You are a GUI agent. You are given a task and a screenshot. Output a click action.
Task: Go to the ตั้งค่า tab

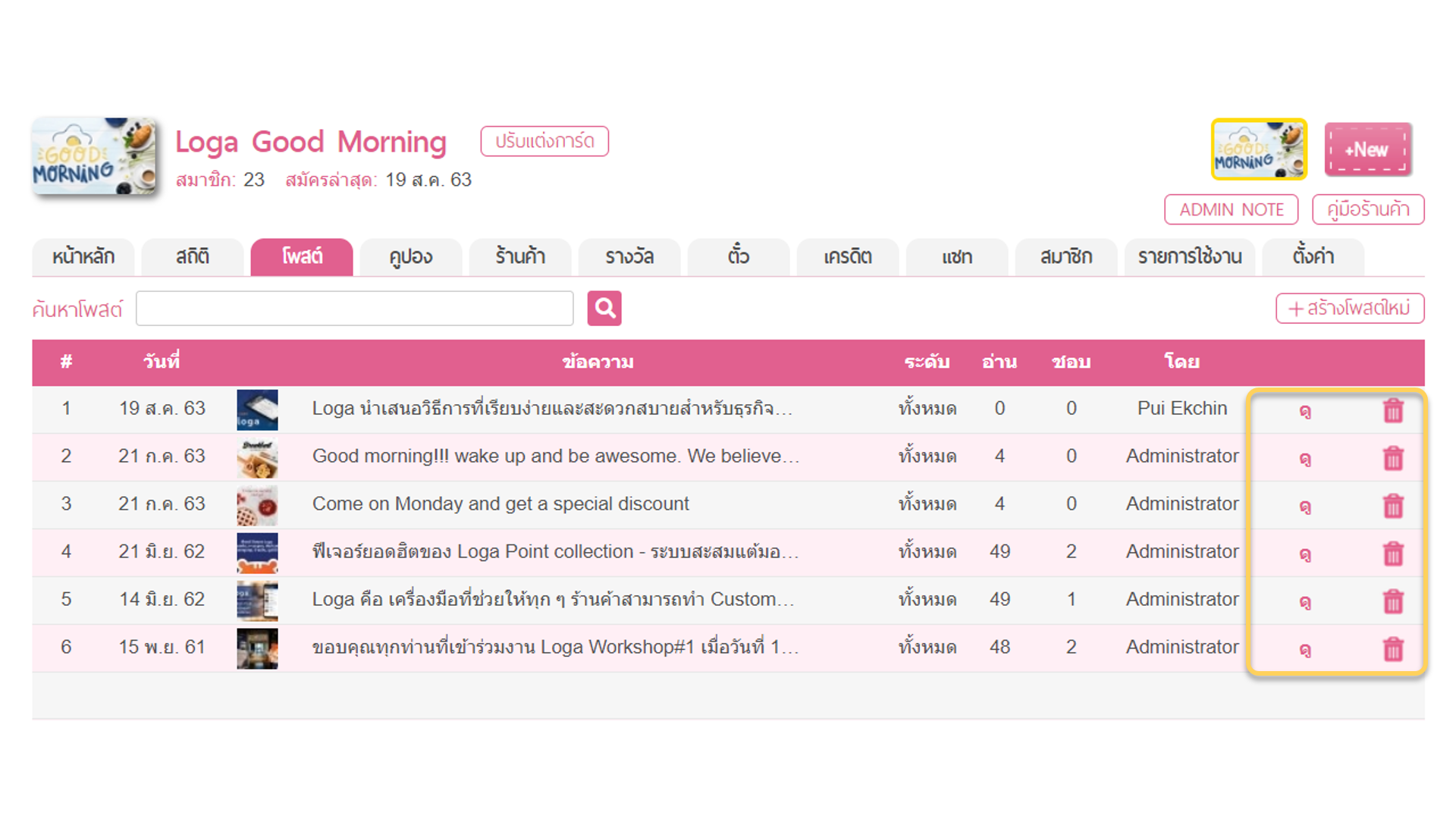pyautogui.click(x=1313, y=257)
